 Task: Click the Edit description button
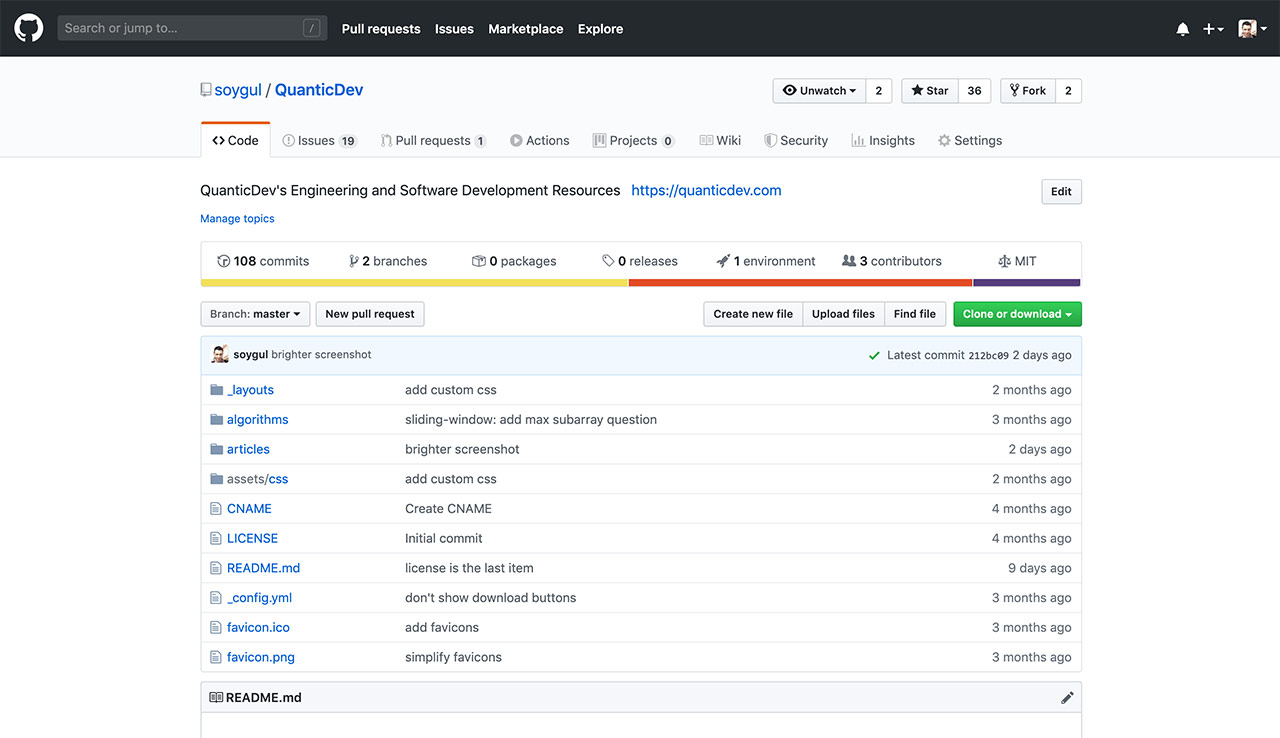coord(1061,192)
